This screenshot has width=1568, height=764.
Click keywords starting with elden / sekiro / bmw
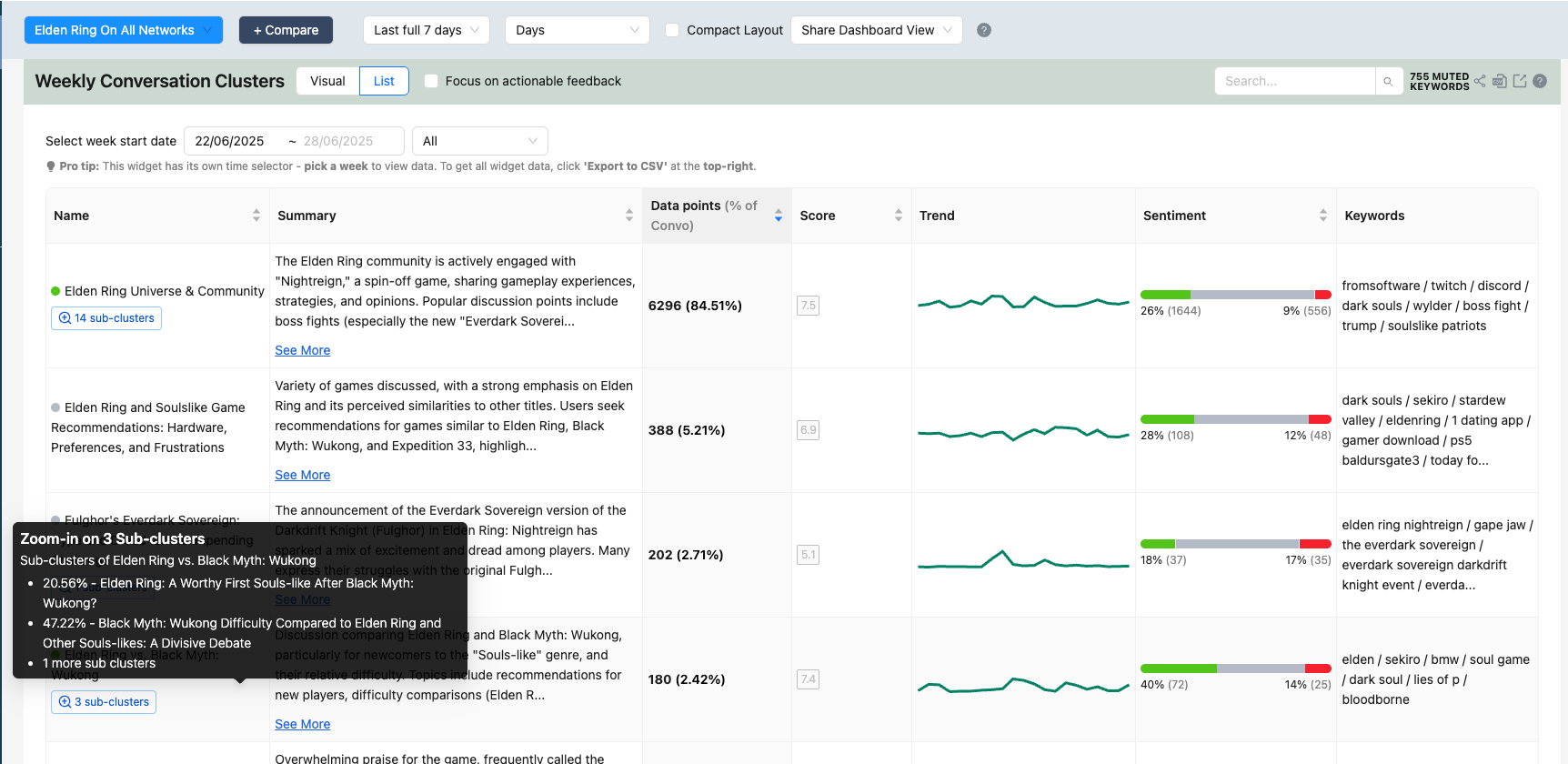point(1435,679)
